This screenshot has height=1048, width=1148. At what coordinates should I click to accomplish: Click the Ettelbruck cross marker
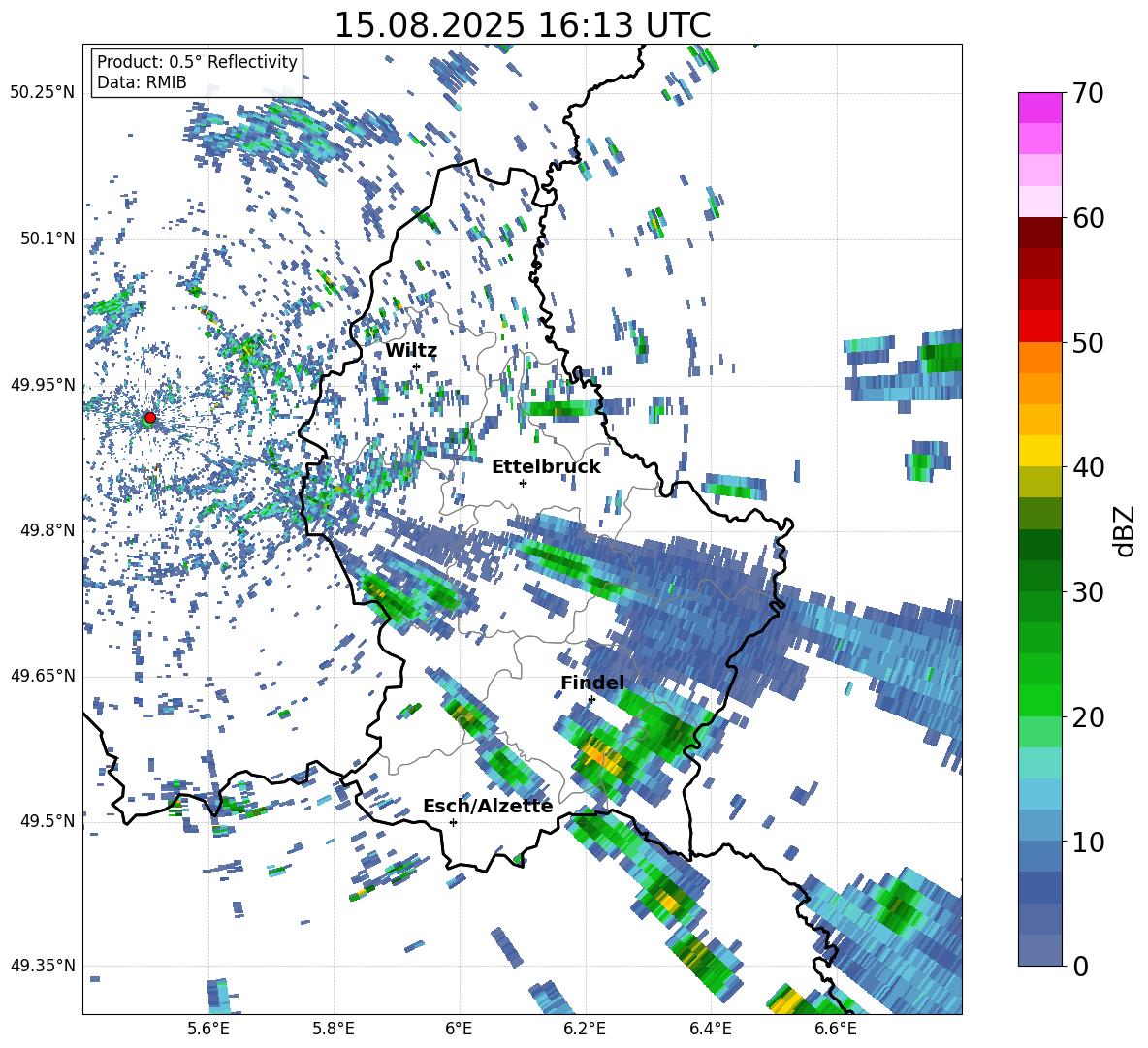[x=523, y=483]
